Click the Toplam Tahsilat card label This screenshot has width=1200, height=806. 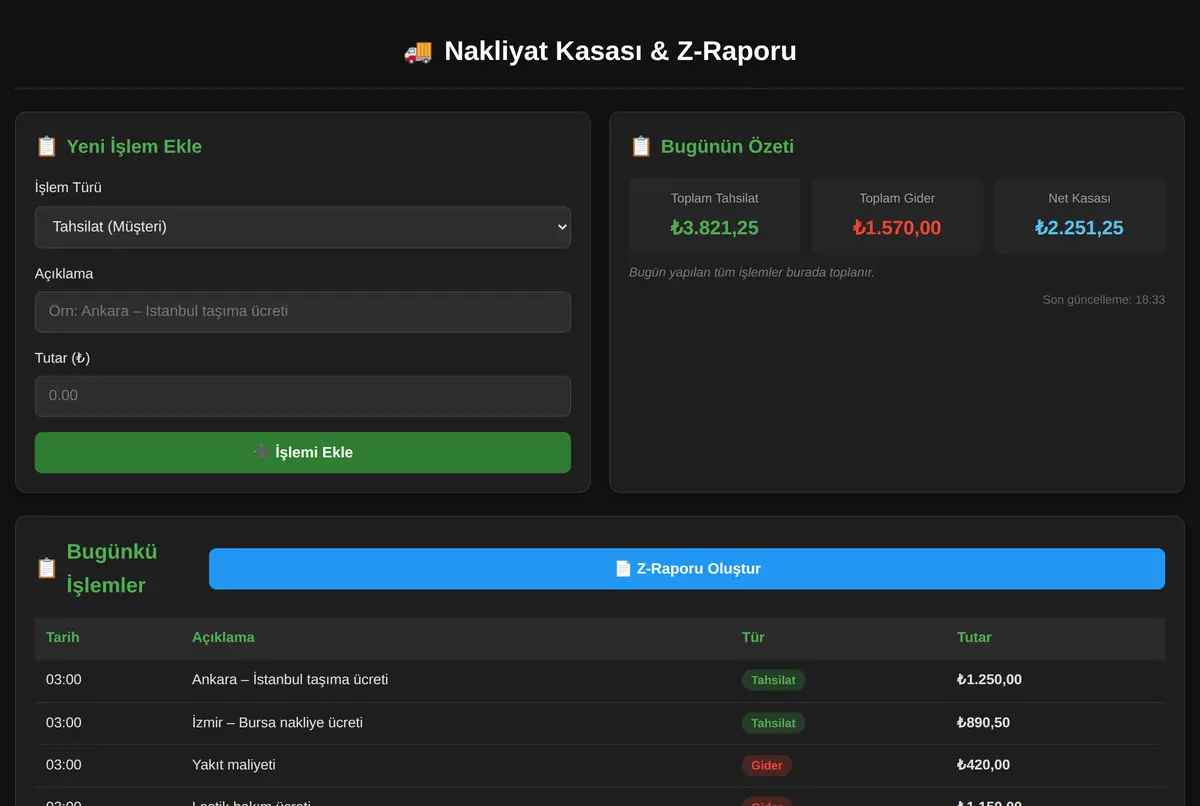[x=715, y=198]
